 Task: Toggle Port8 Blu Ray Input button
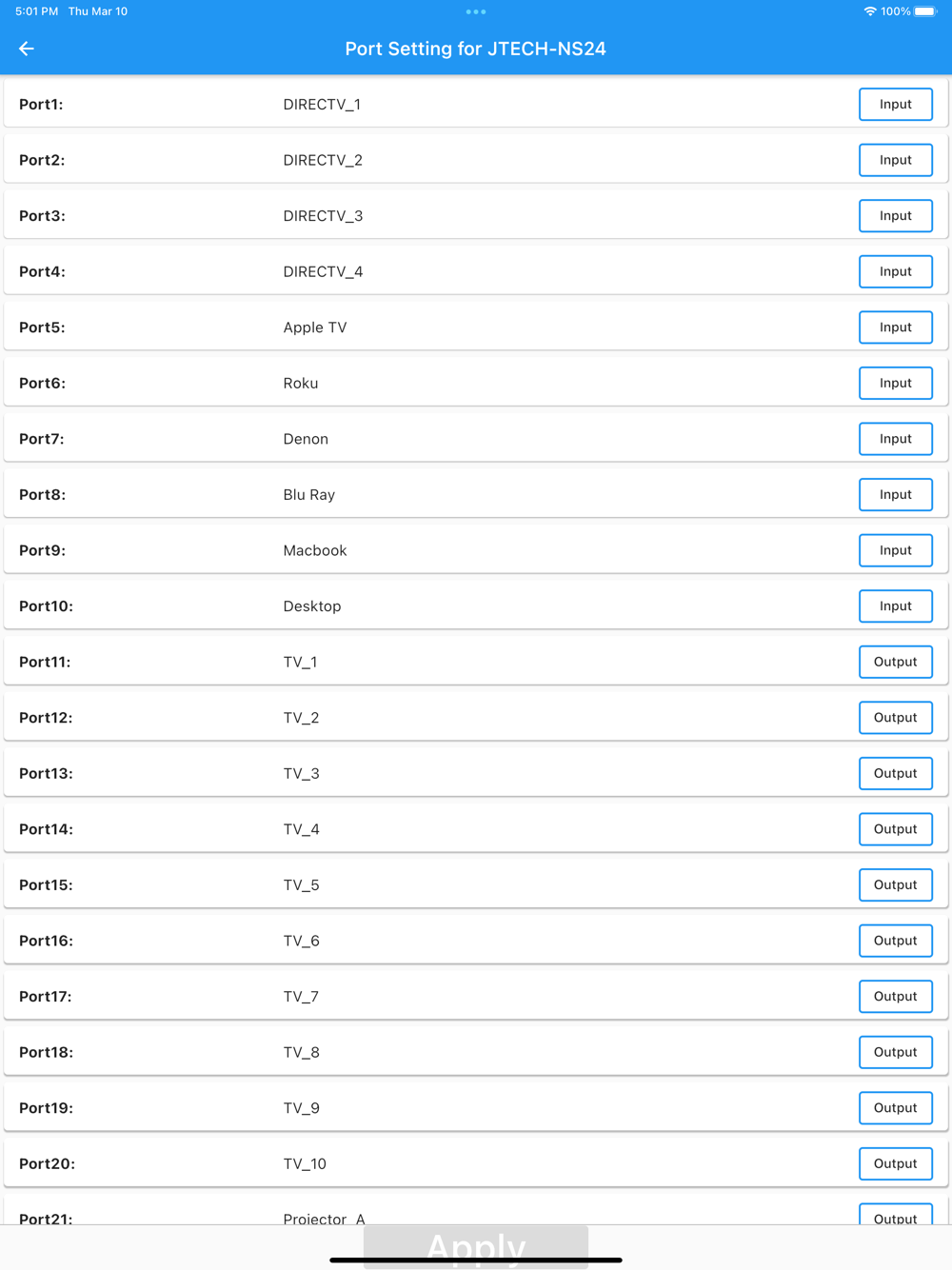pos(896,495)
